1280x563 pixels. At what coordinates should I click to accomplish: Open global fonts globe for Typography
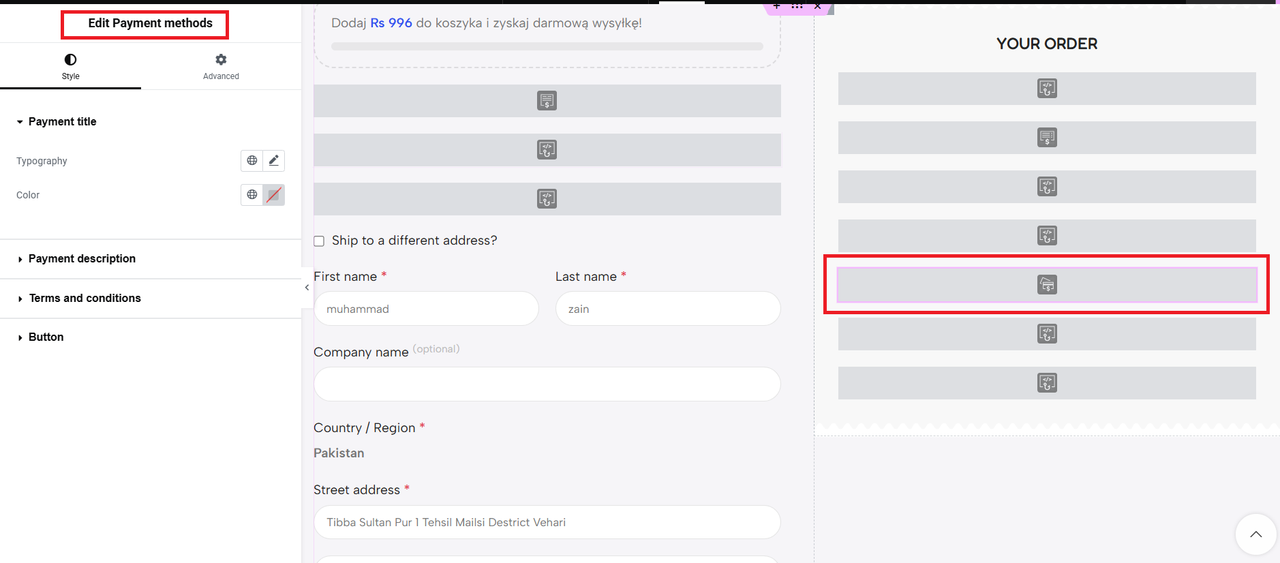tap(252, 160)
